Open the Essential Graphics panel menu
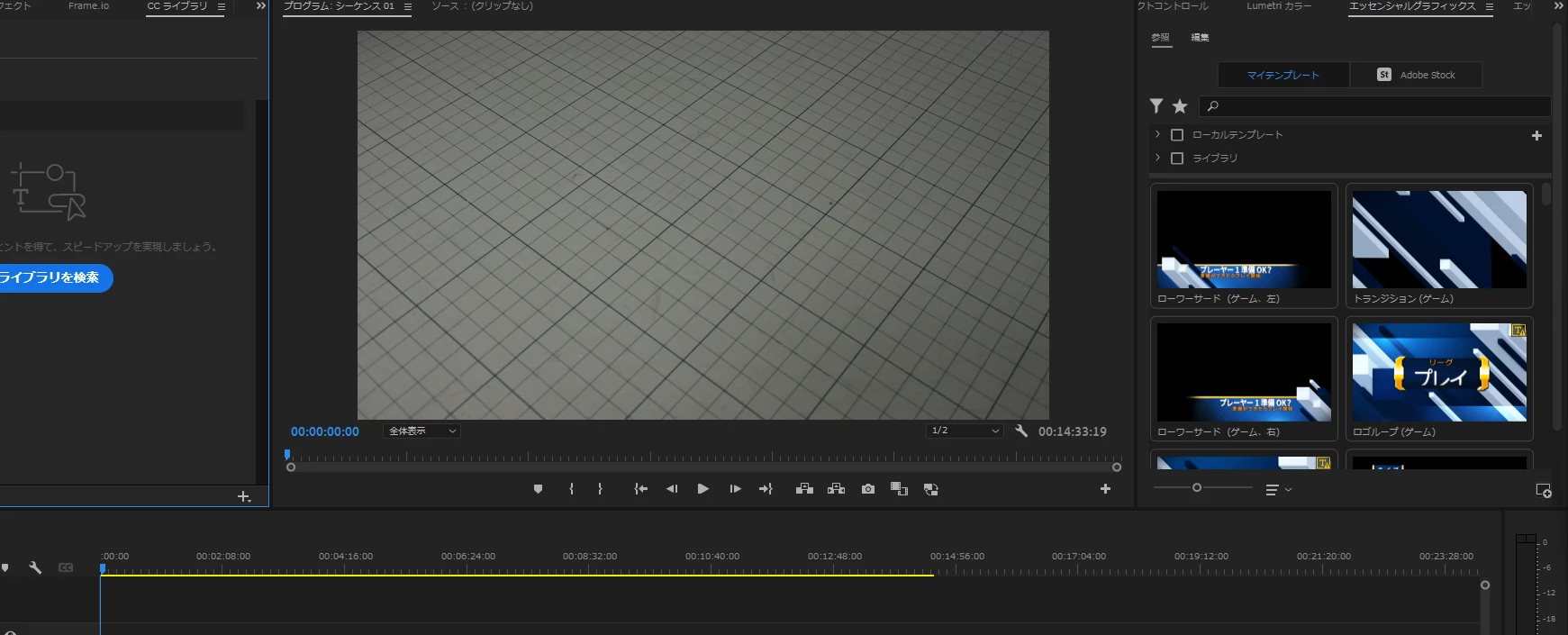1568x635 pixels. click(1489, 6)
